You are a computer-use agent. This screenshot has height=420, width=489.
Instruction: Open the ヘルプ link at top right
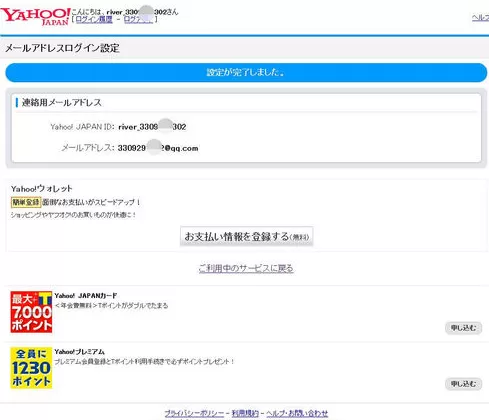point(480,18)
